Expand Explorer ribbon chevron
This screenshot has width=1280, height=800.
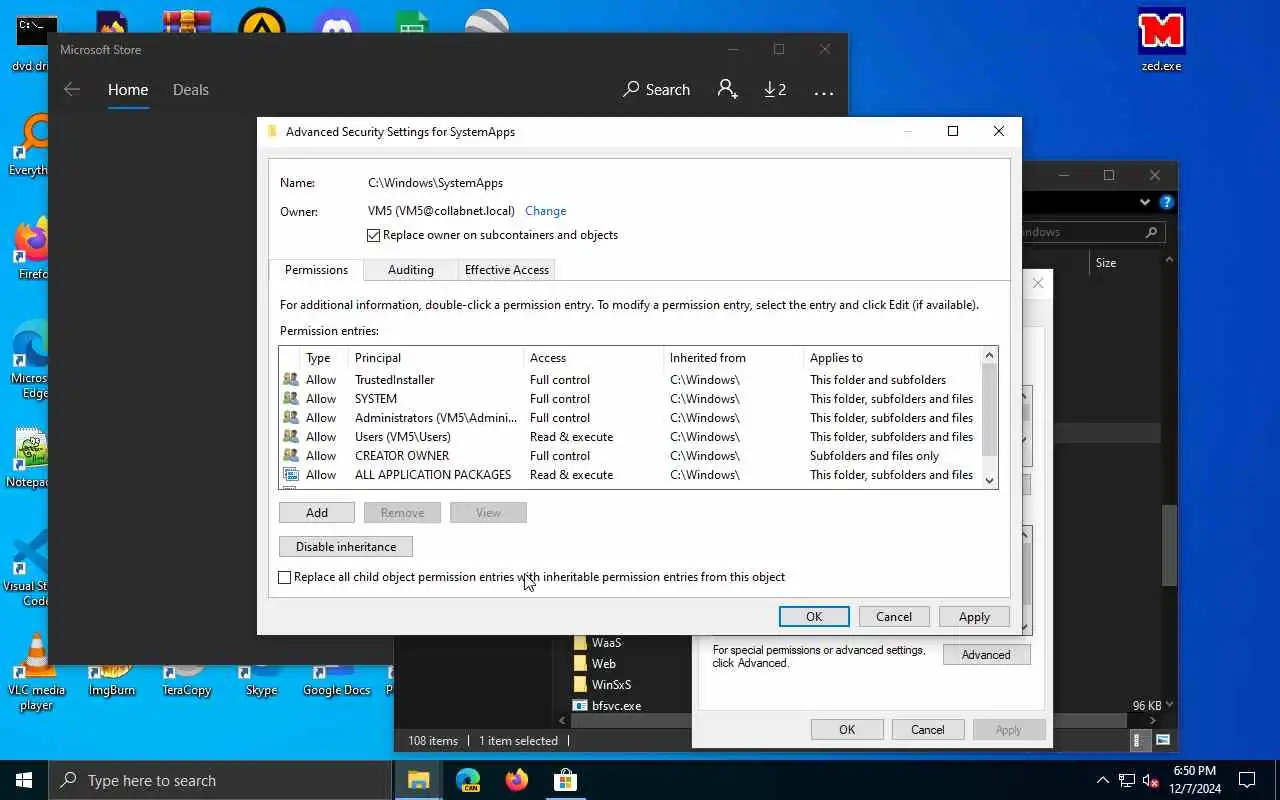[1145, 202]
